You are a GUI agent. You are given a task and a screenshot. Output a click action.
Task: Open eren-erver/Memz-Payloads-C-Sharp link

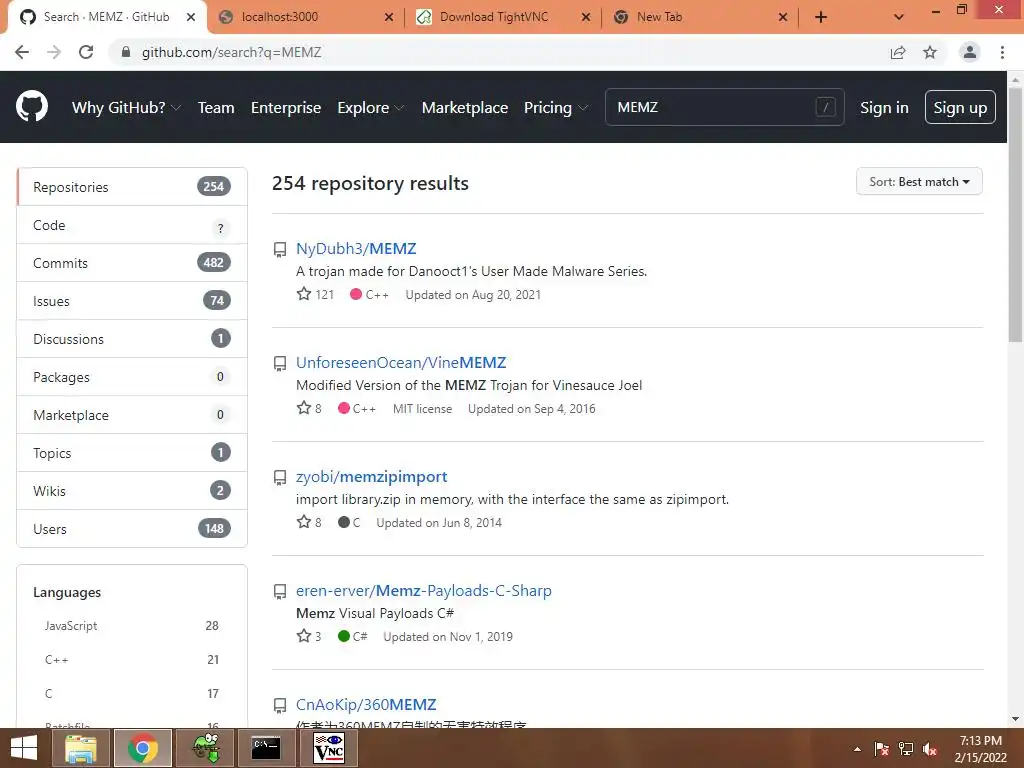[424, 590]
